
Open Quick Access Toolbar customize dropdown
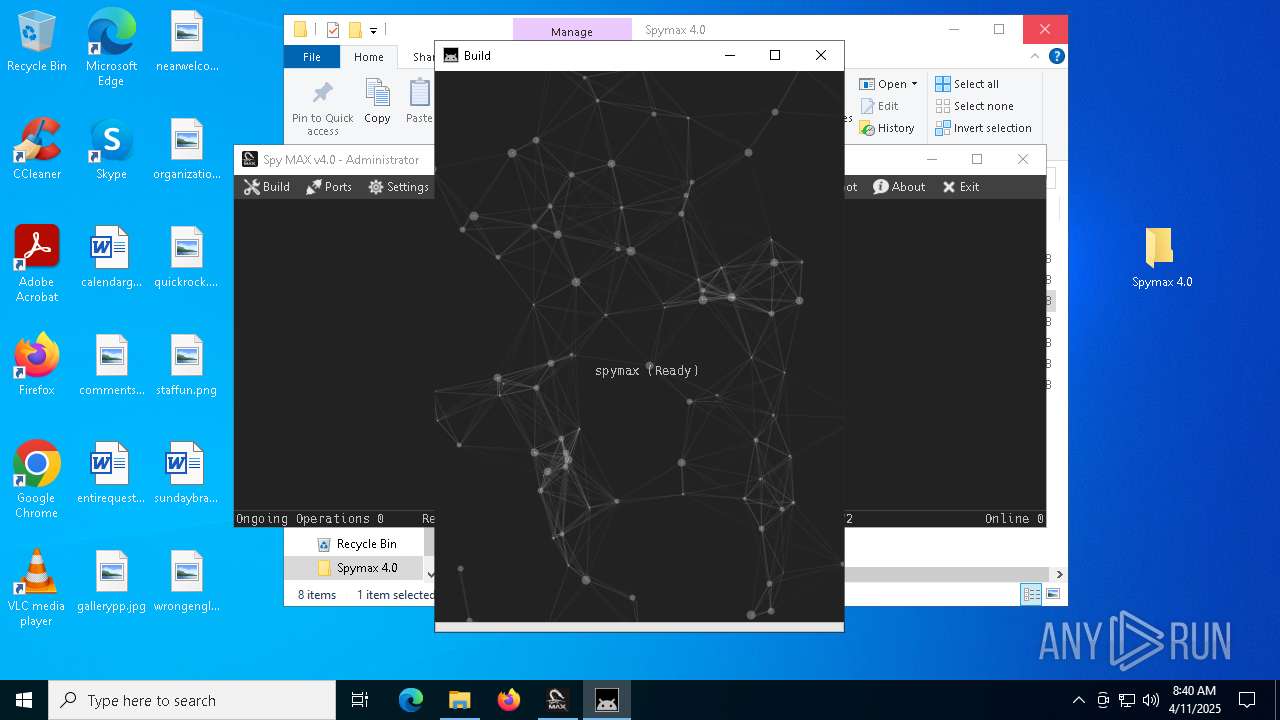point(373,30)
